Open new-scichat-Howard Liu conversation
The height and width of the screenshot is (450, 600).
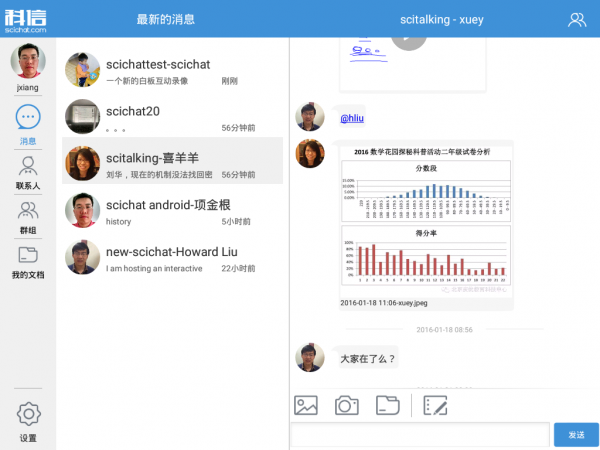[173, 258]
